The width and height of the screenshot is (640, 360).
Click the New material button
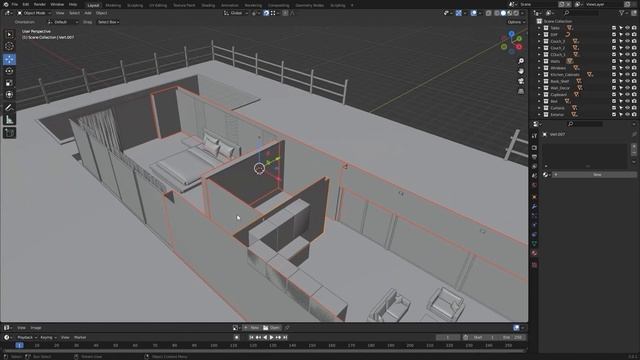click(594, 174)
